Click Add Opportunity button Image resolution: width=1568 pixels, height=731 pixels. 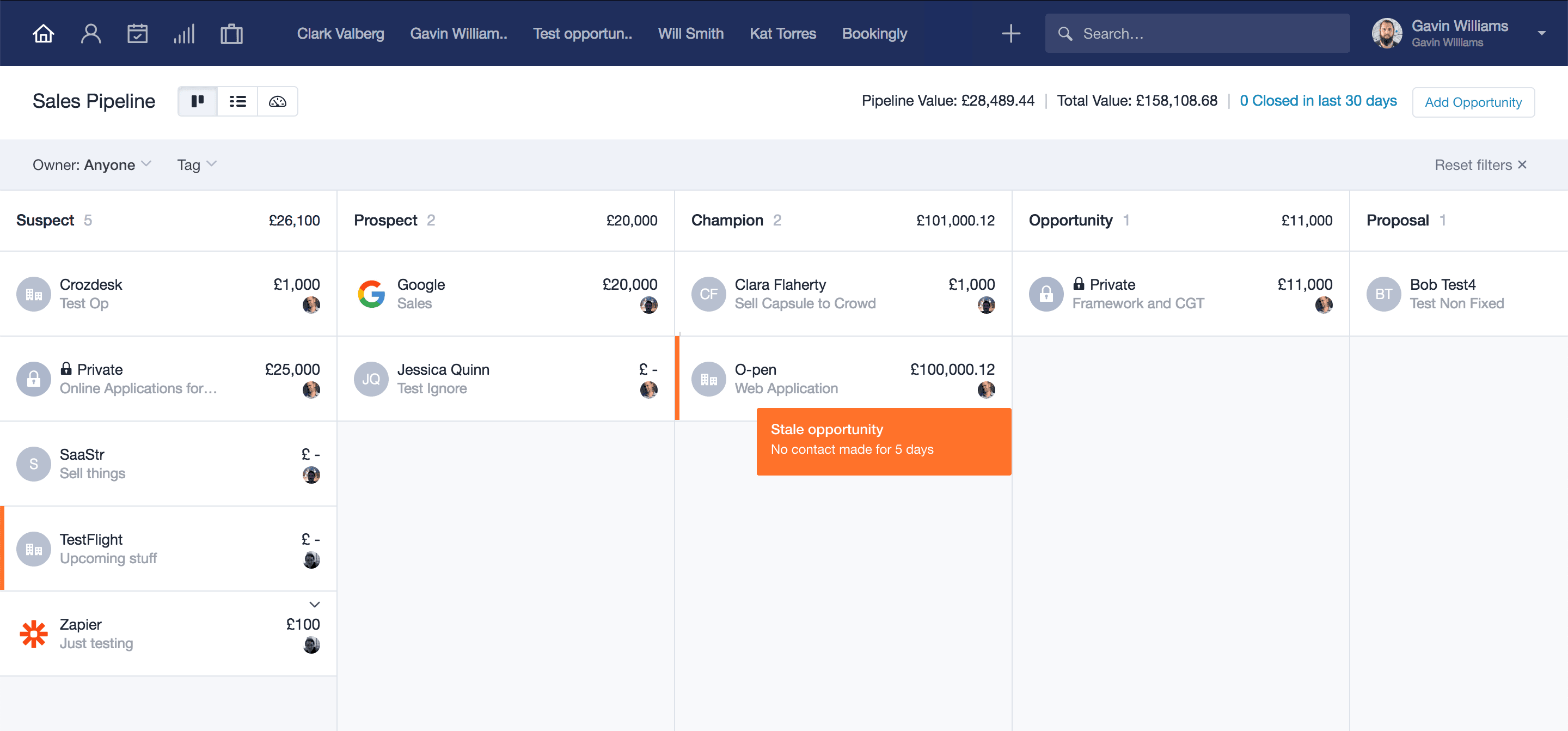[1474, 102]
